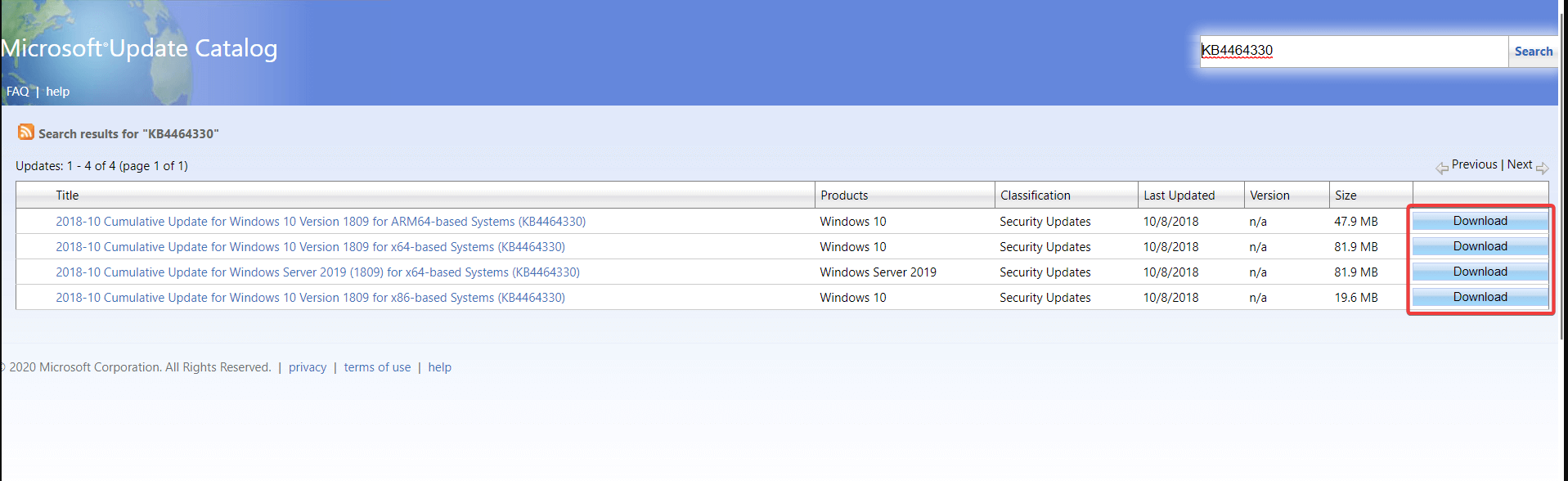Click the Previous page arrow icon
Image resolution: width=1568 pixels, height=481 pixels.
click(x=1442, y=168)
